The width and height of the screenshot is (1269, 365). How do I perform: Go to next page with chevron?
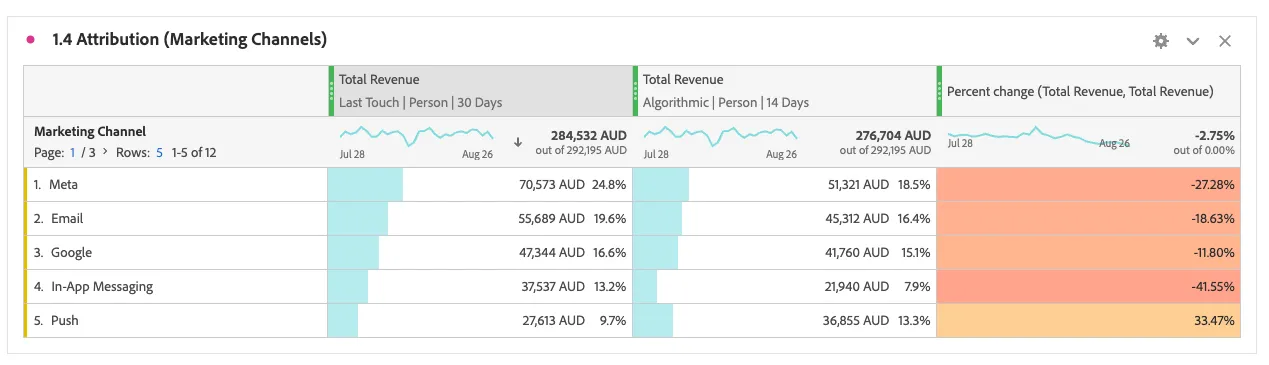(106, 153)
